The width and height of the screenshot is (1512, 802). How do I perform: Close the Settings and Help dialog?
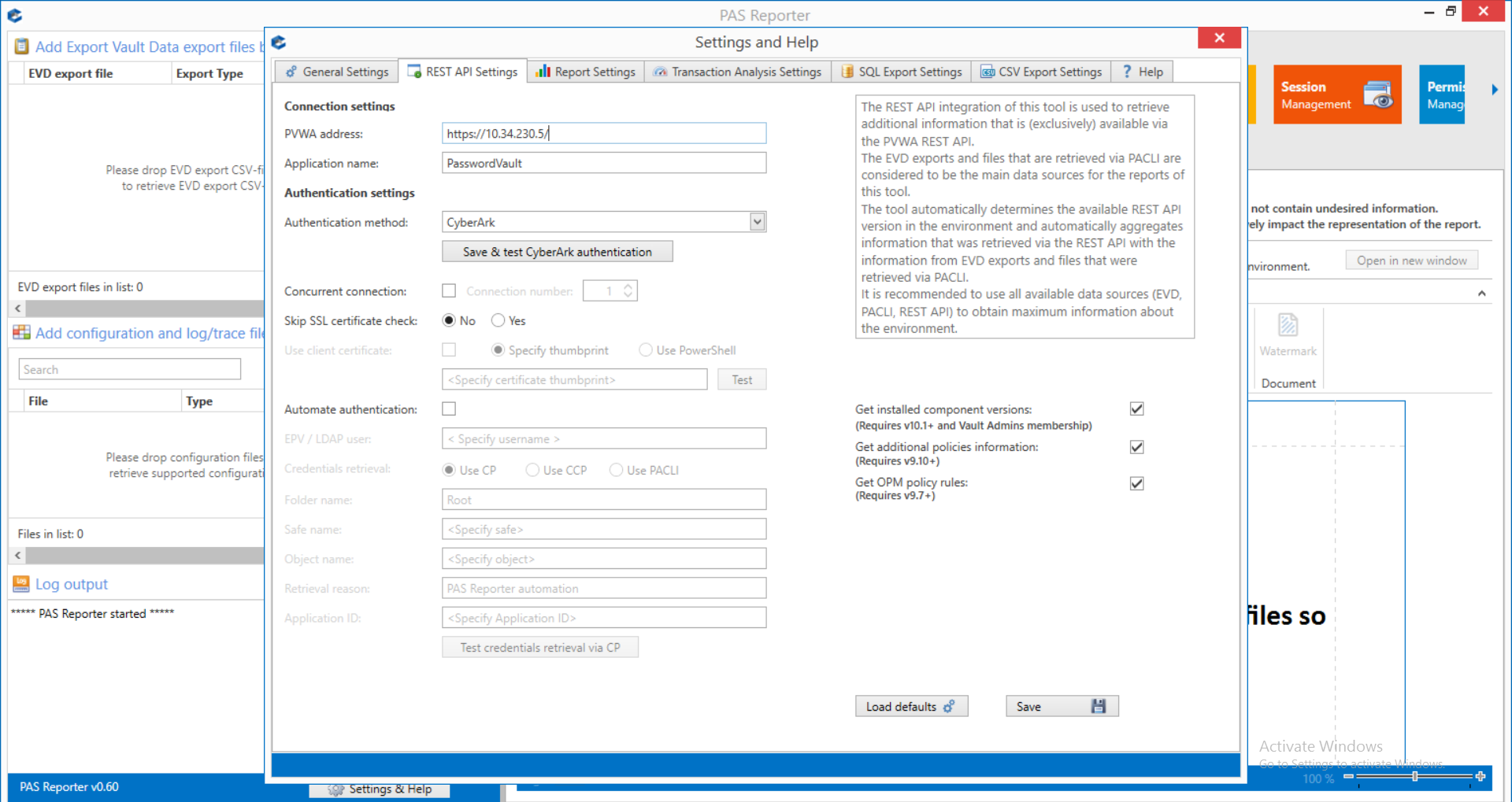pos(1219,38)
